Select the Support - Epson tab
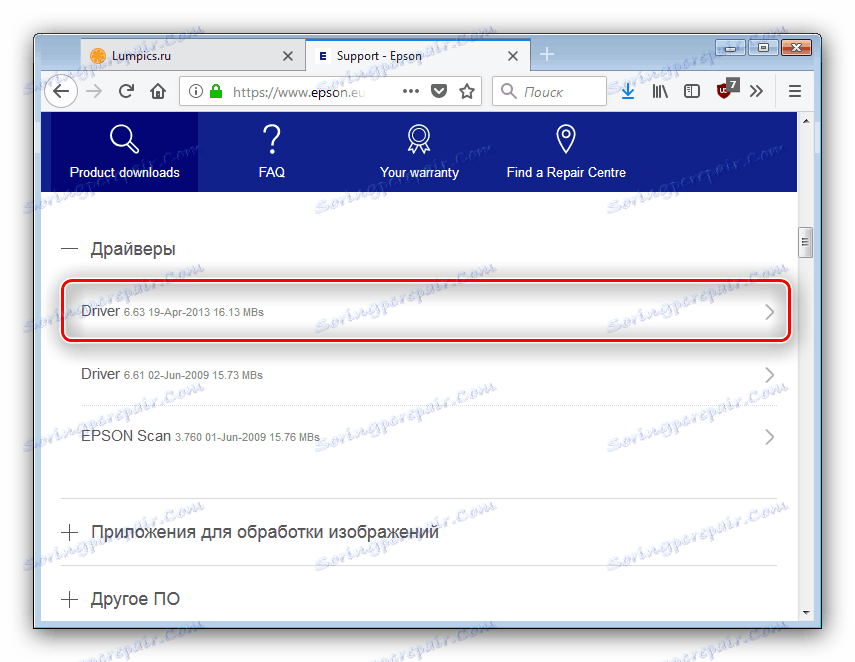 [418, 55]
